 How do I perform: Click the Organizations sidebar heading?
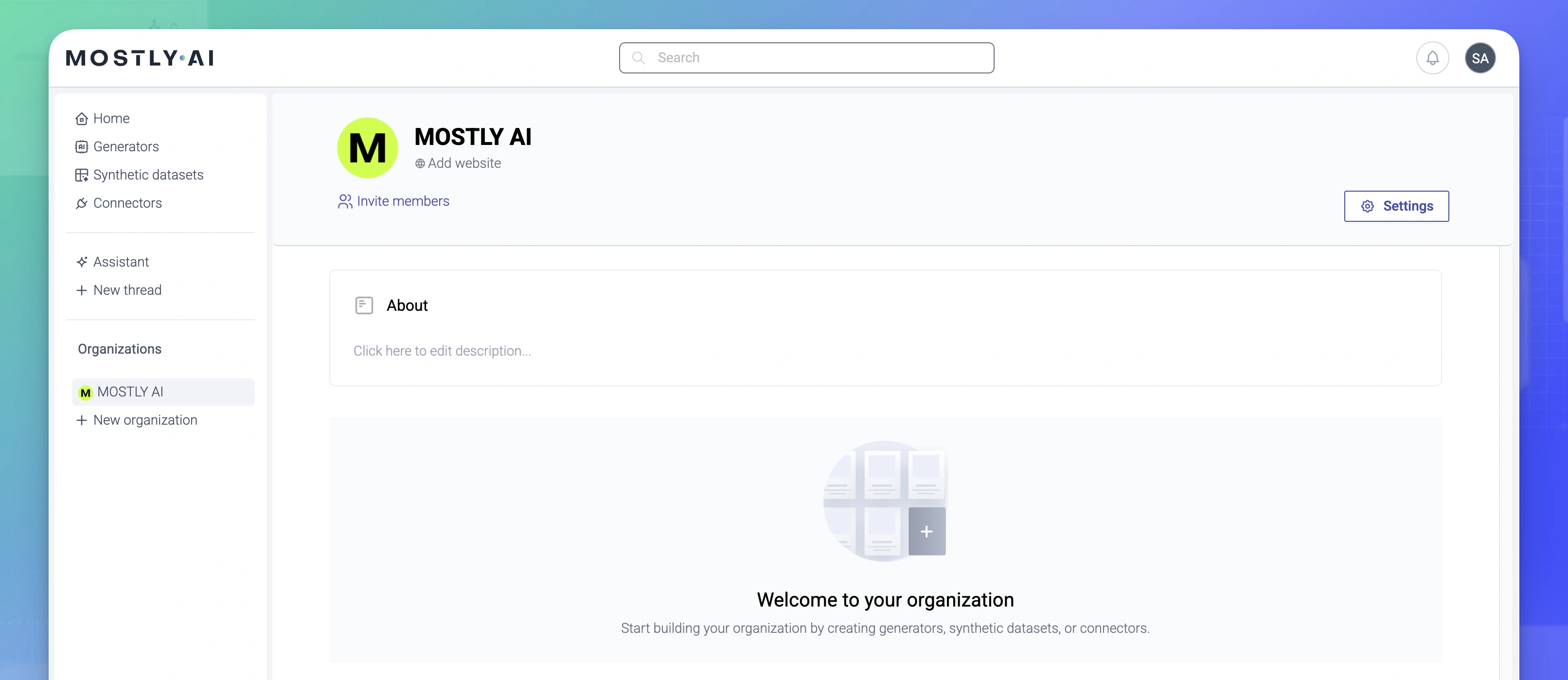point(120,349)
